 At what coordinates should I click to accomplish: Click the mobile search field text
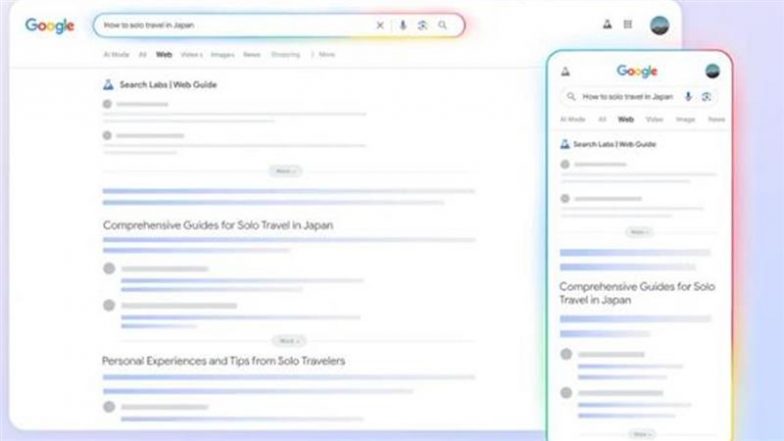(x=628, y=96)
